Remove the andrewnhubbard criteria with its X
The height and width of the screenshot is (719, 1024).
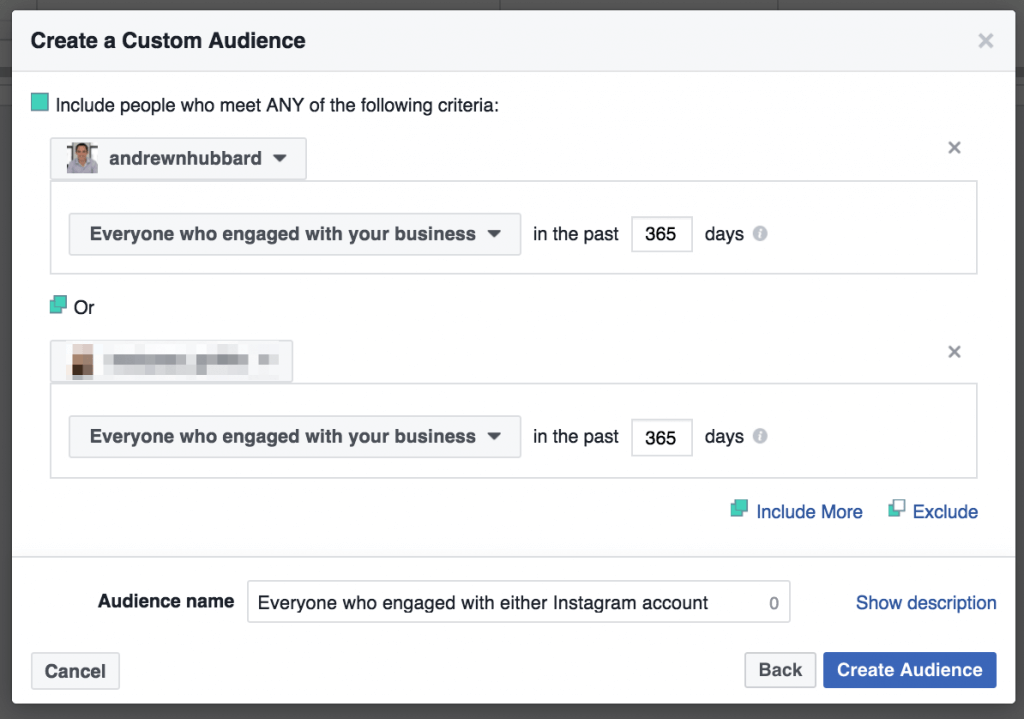pyautogui.click(x=954, y=148)
